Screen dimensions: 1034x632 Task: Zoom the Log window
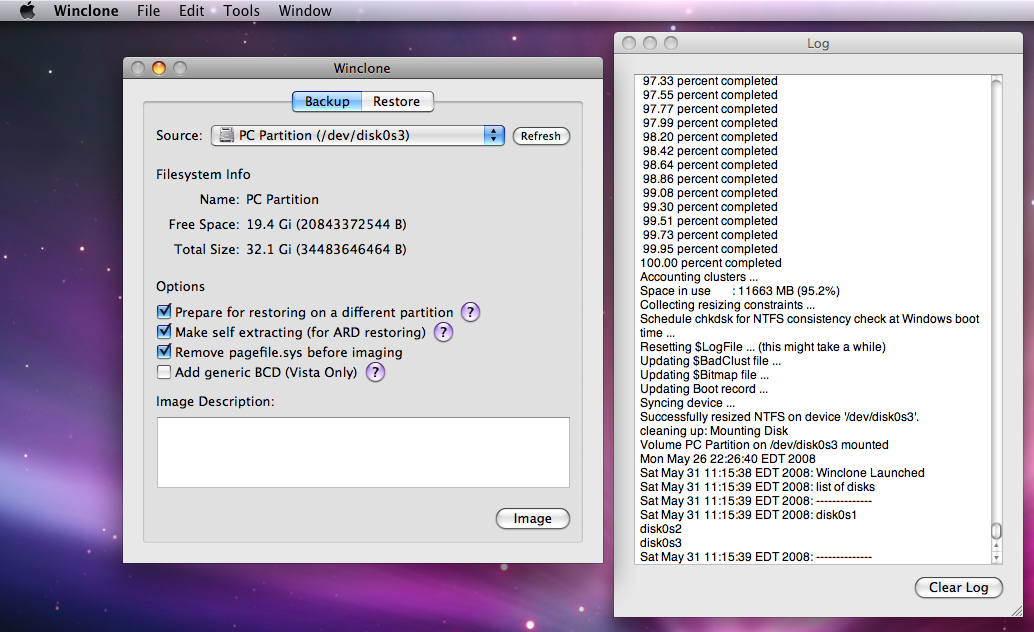pyautogui.click(x=671, y=43)
